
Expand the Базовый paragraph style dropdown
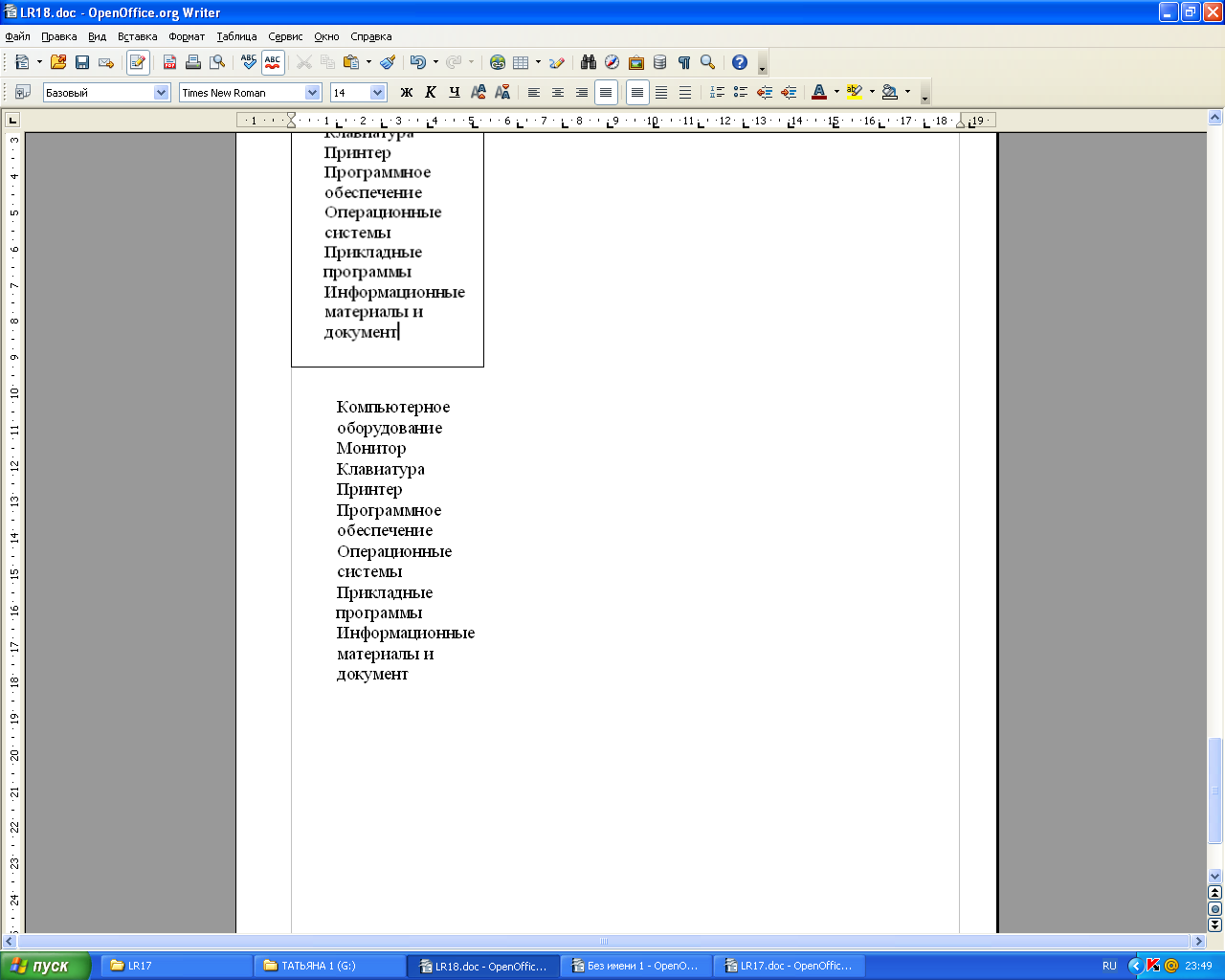point(162,93)
